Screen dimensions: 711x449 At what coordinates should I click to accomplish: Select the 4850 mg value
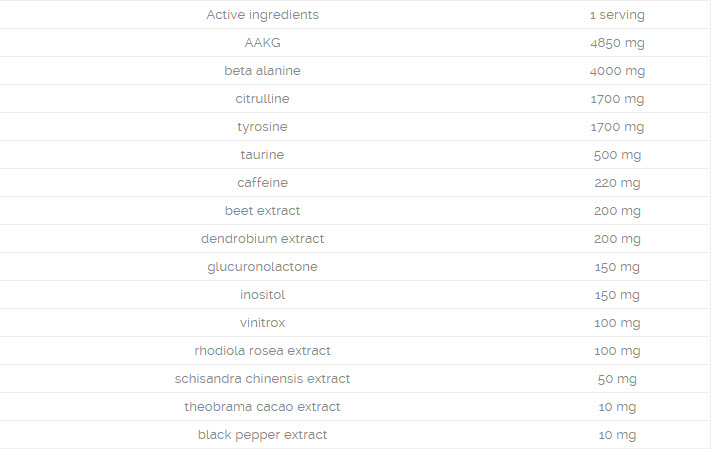click(x=617, y=43)
